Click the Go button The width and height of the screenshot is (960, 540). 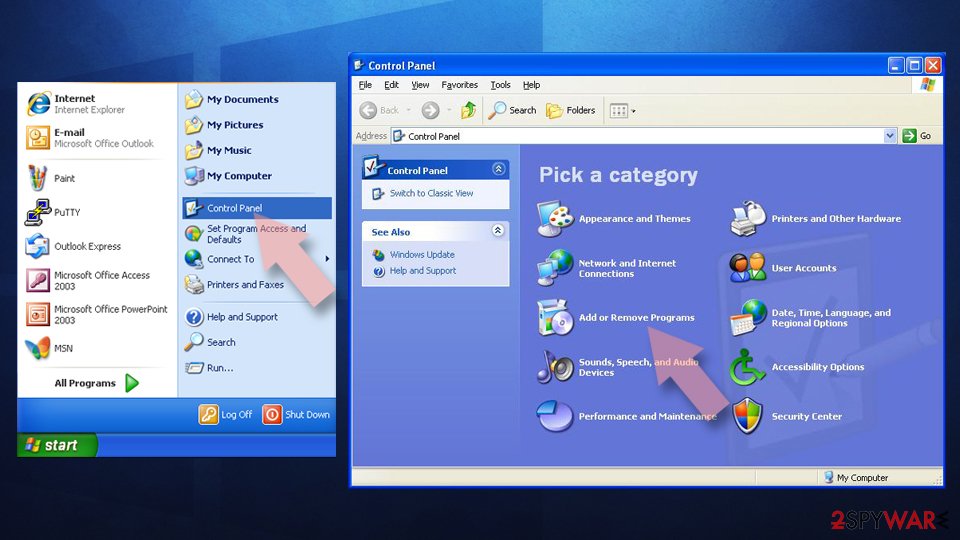pyautogui.click(x=917, y=136)
